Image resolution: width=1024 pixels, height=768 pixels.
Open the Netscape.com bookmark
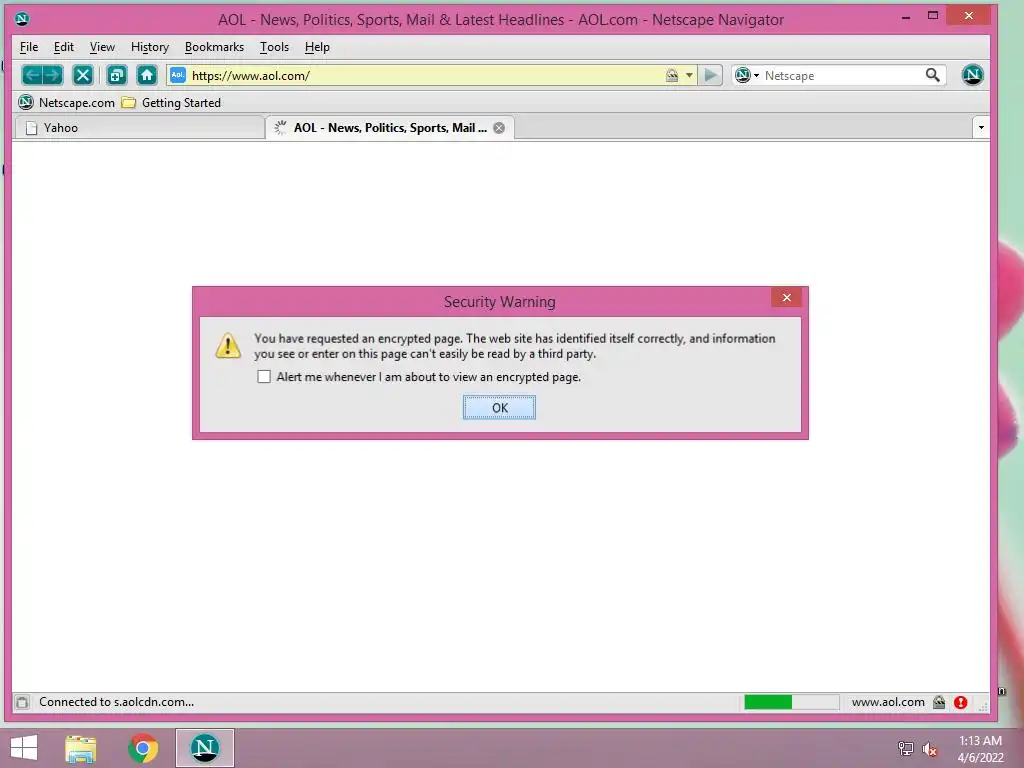click(66, 103)
